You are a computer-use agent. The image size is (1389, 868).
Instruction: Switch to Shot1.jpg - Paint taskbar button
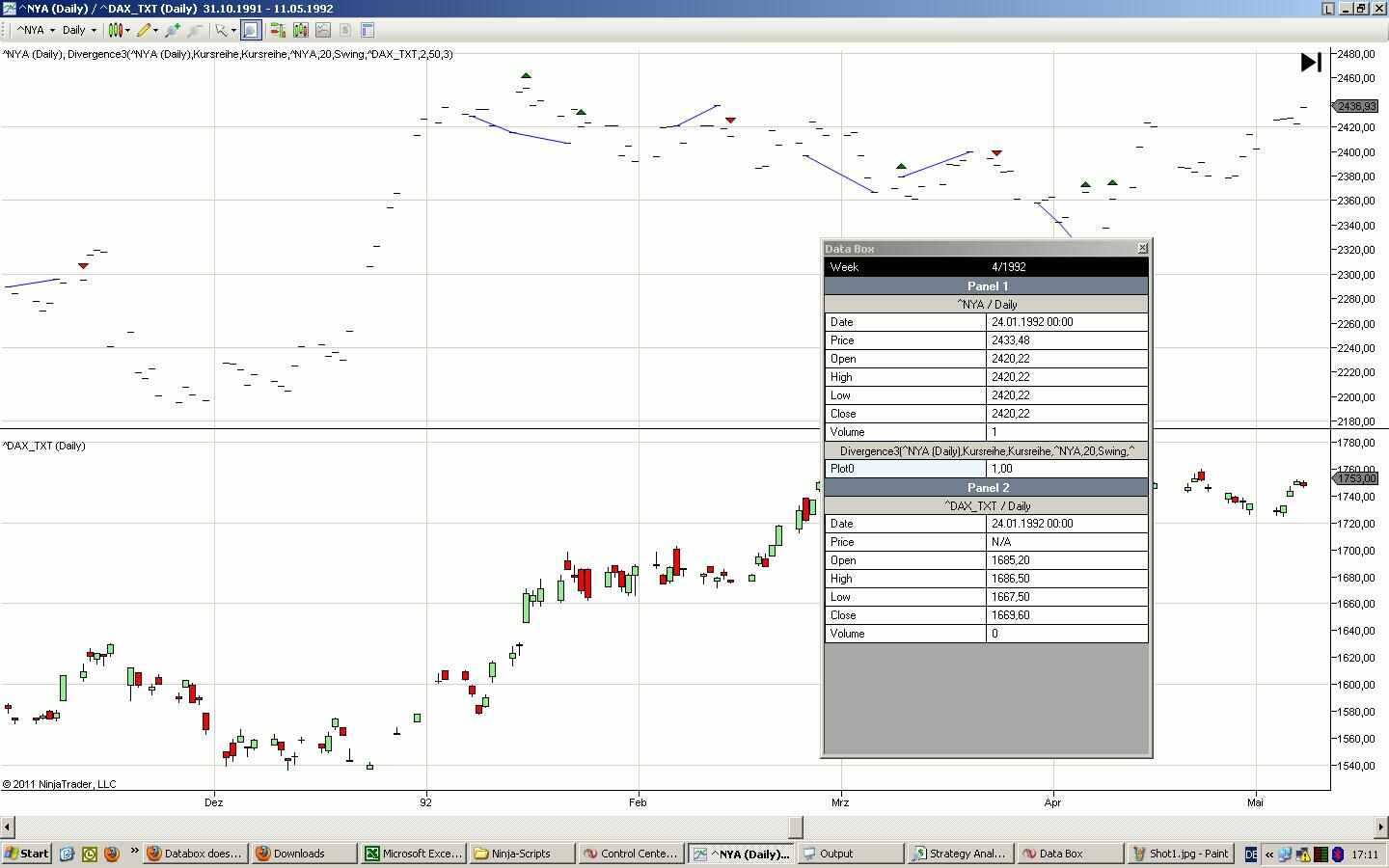coord(1180,854)
